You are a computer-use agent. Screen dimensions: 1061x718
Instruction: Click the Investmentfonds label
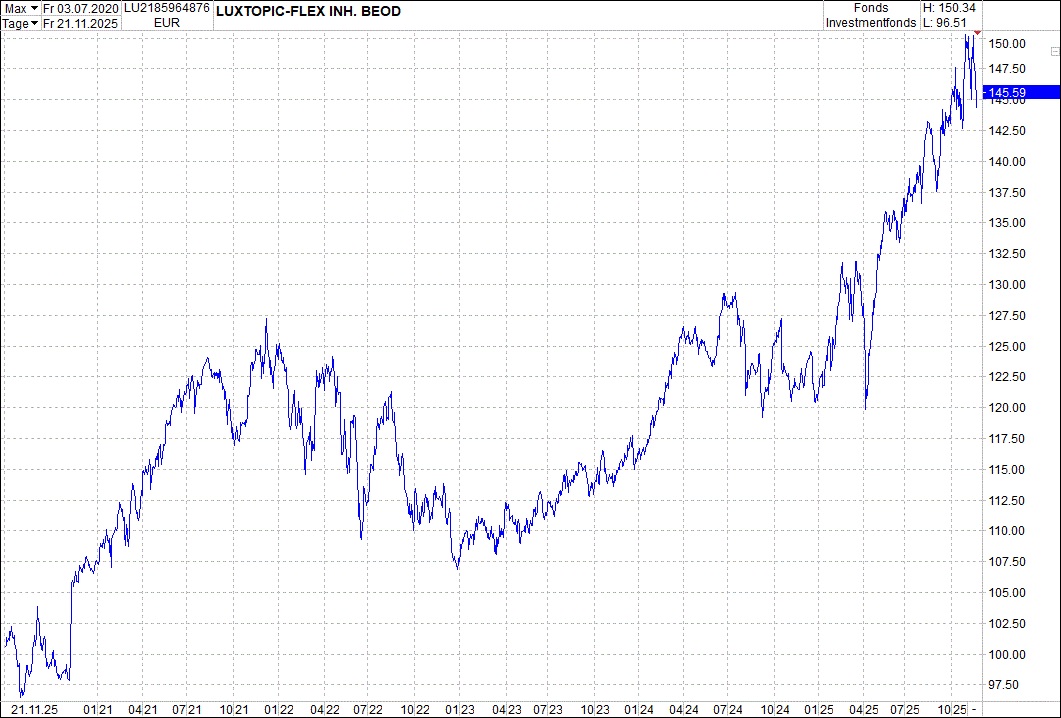pos(871,23)
